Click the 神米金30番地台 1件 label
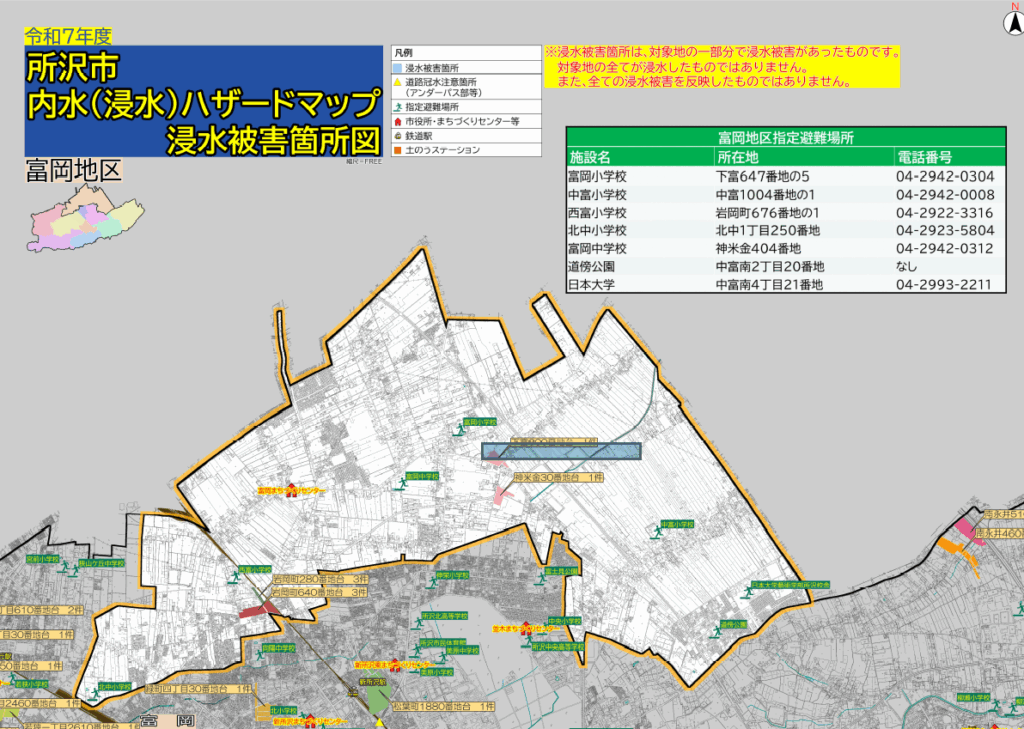Screen dimensions: 1024x729 (x=559, y=479)
